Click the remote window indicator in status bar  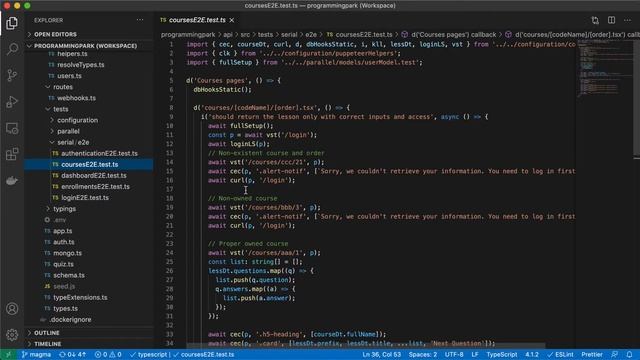[x=7, y=355]
